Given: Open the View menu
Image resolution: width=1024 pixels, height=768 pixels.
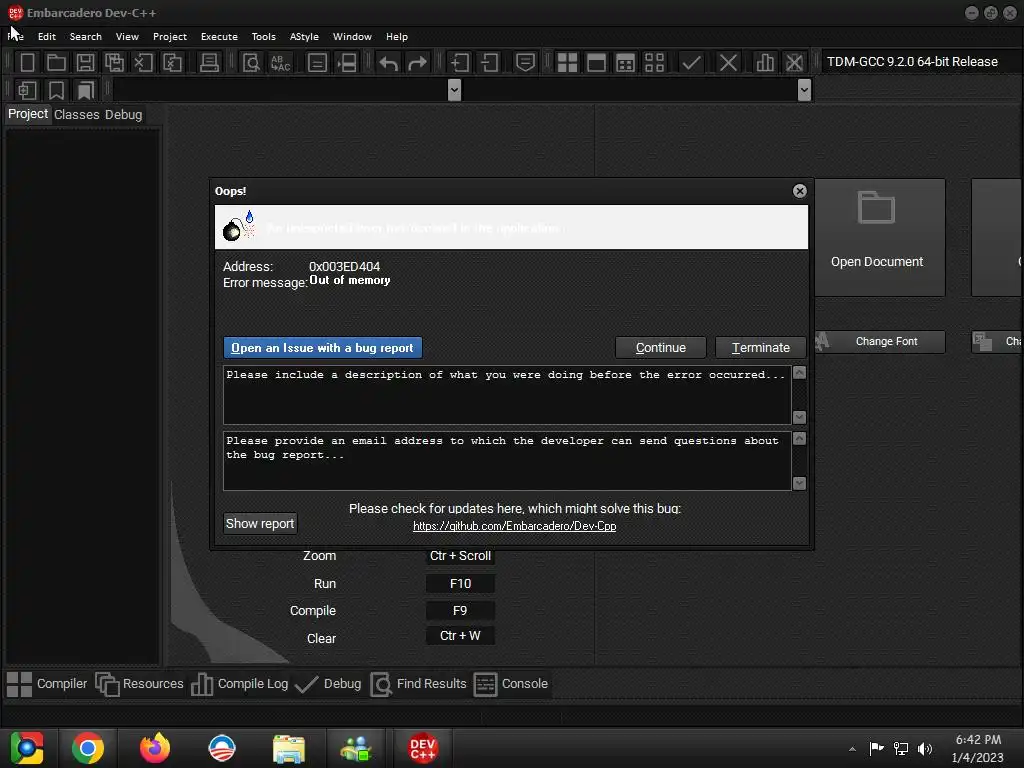Looking at the screenshot, I should pos(127,37).
